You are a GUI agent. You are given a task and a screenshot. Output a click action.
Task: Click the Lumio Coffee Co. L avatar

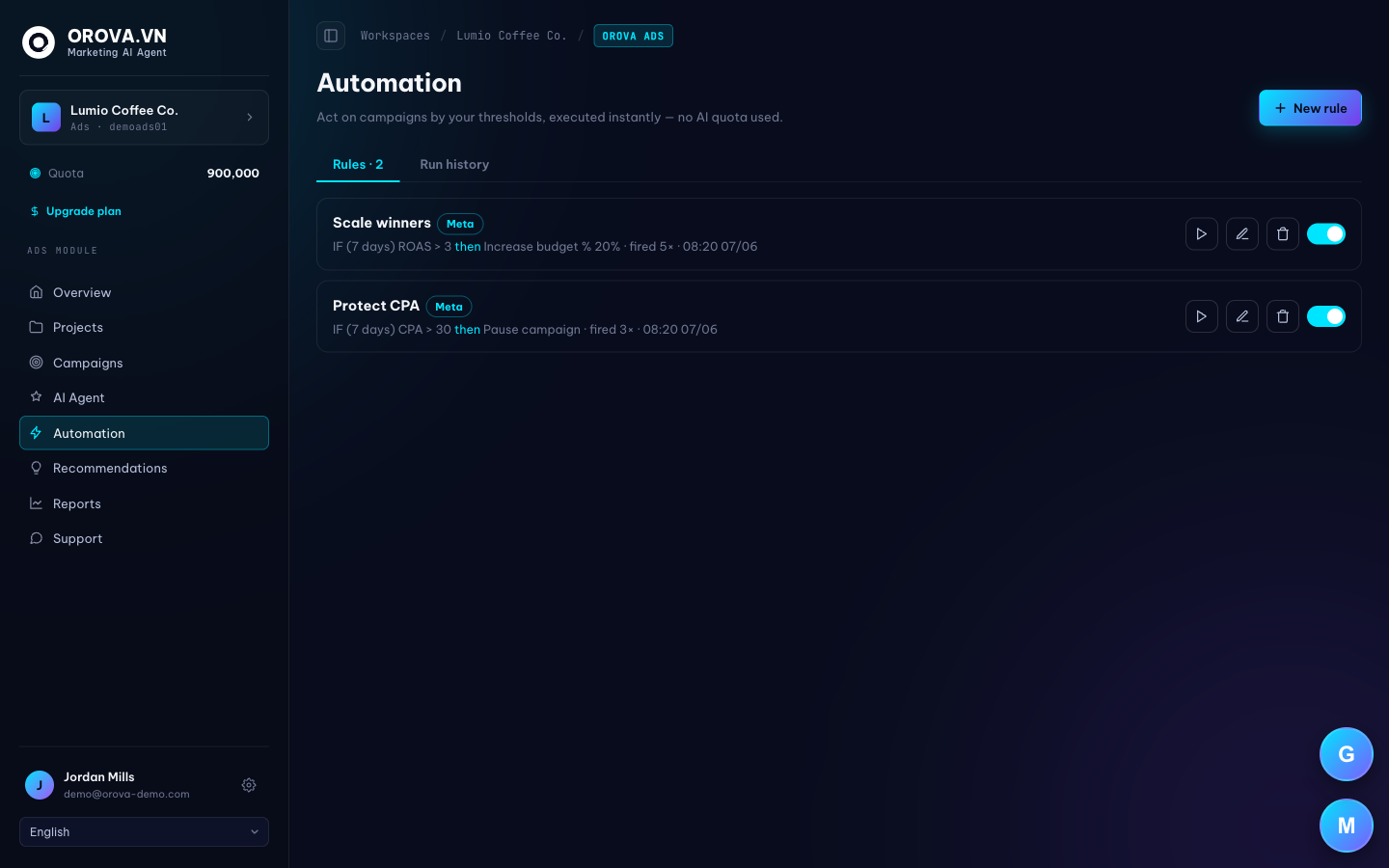tap(46, 118)
